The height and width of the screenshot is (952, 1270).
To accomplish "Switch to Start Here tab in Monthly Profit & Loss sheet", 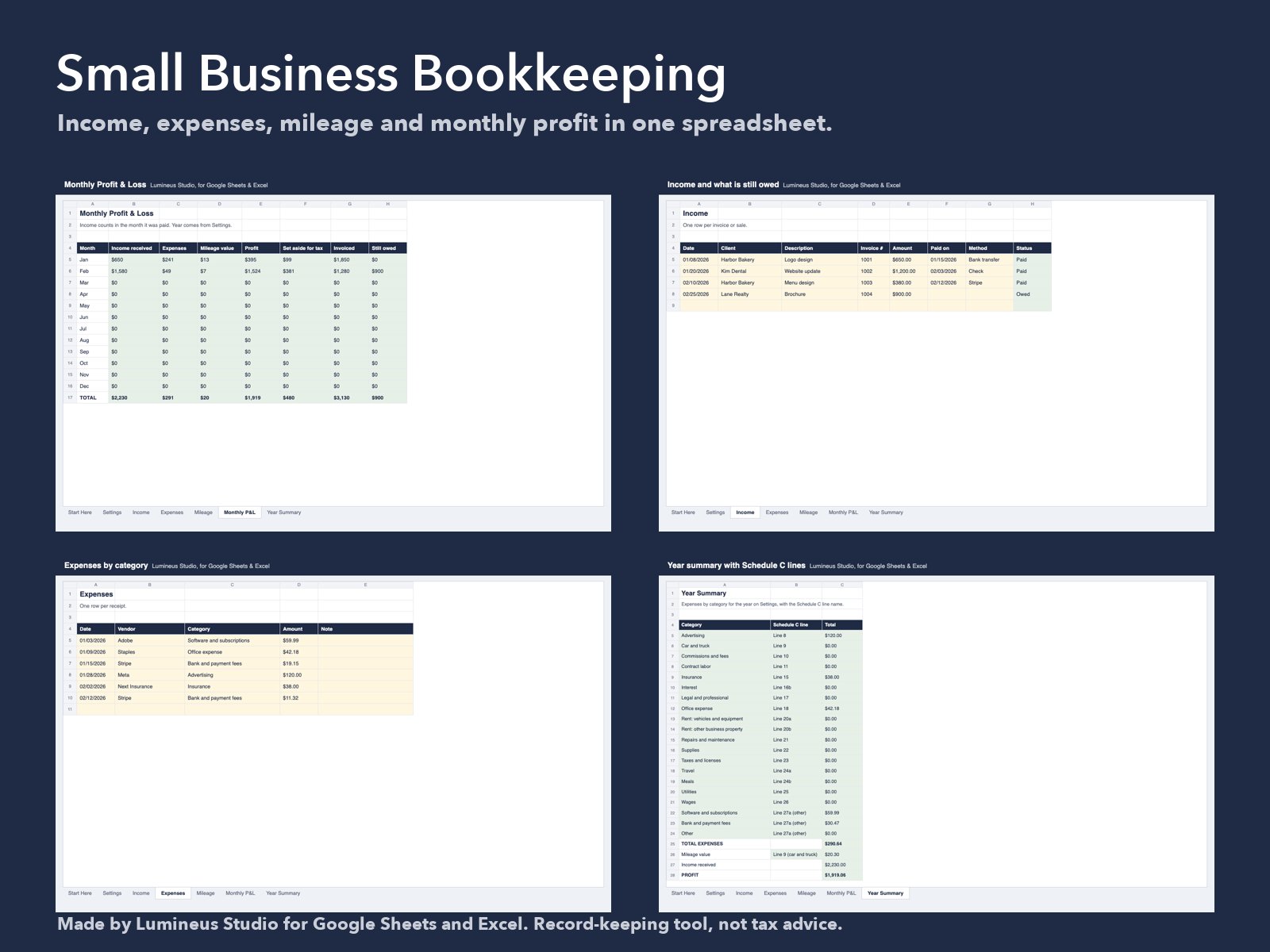I will click(x=79, y=512).
